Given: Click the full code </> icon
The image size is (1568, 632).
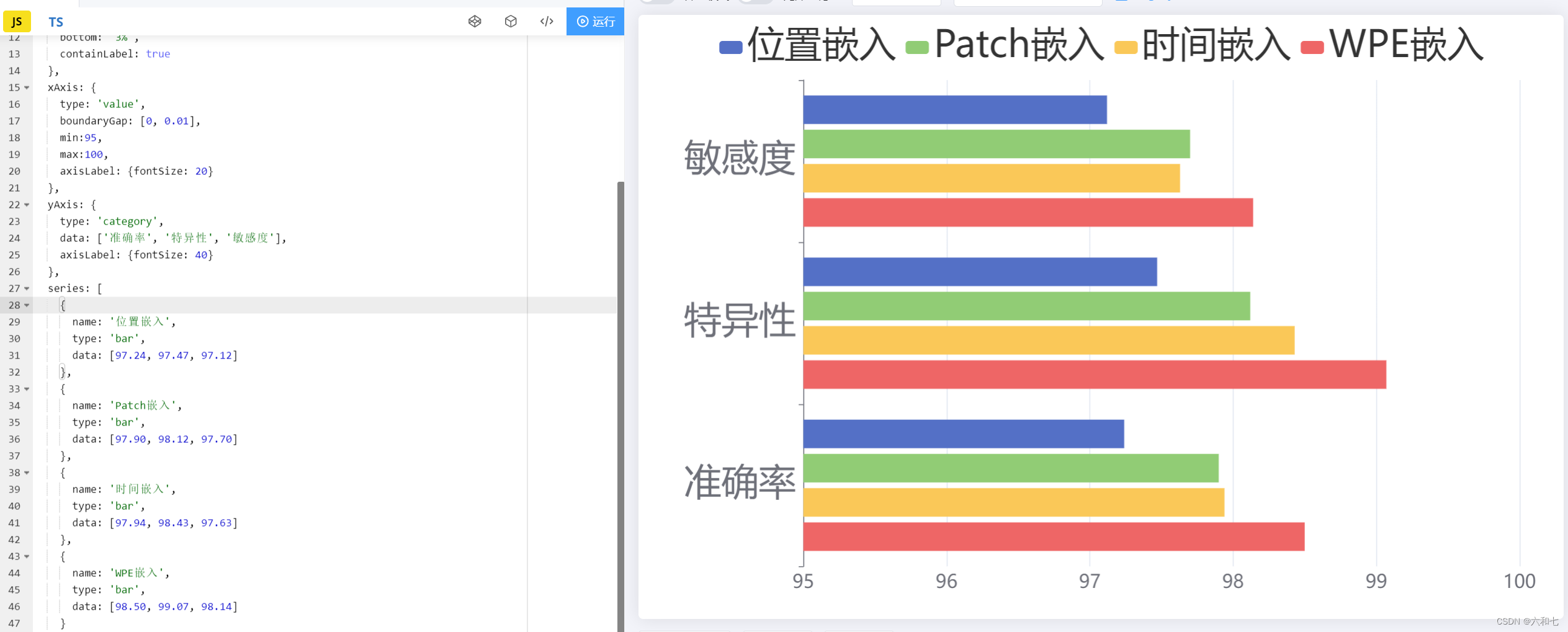Looking at the screenshot, I should point(547,22).
